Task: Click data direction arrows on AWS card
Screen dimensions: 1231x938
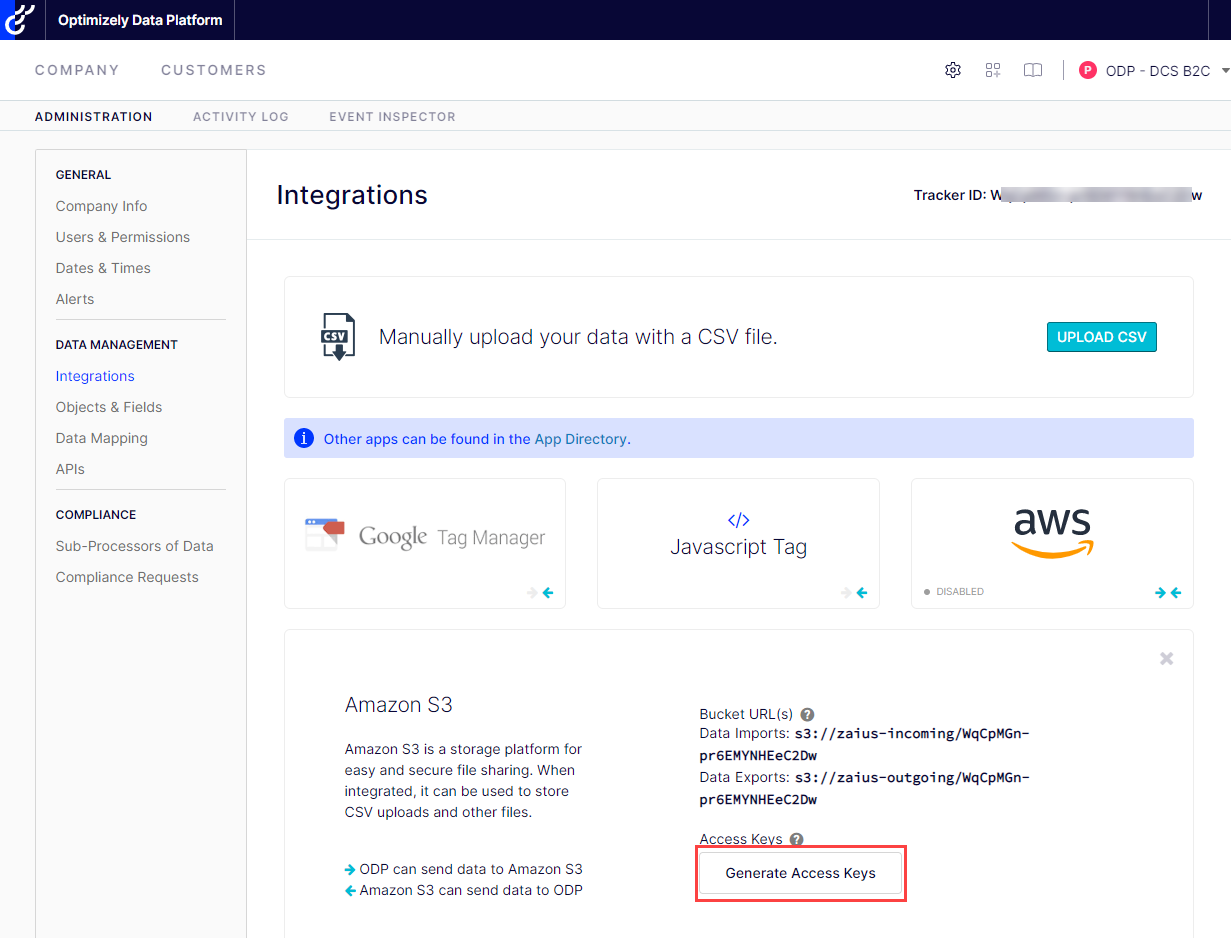Action: pos(1168,593)
